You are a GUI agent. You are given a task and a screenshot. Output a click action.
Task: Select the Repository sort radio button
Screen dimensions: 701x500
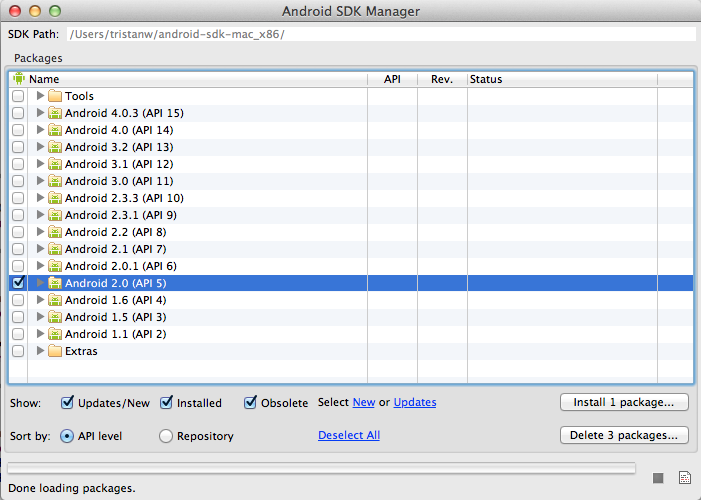[166, 436]
